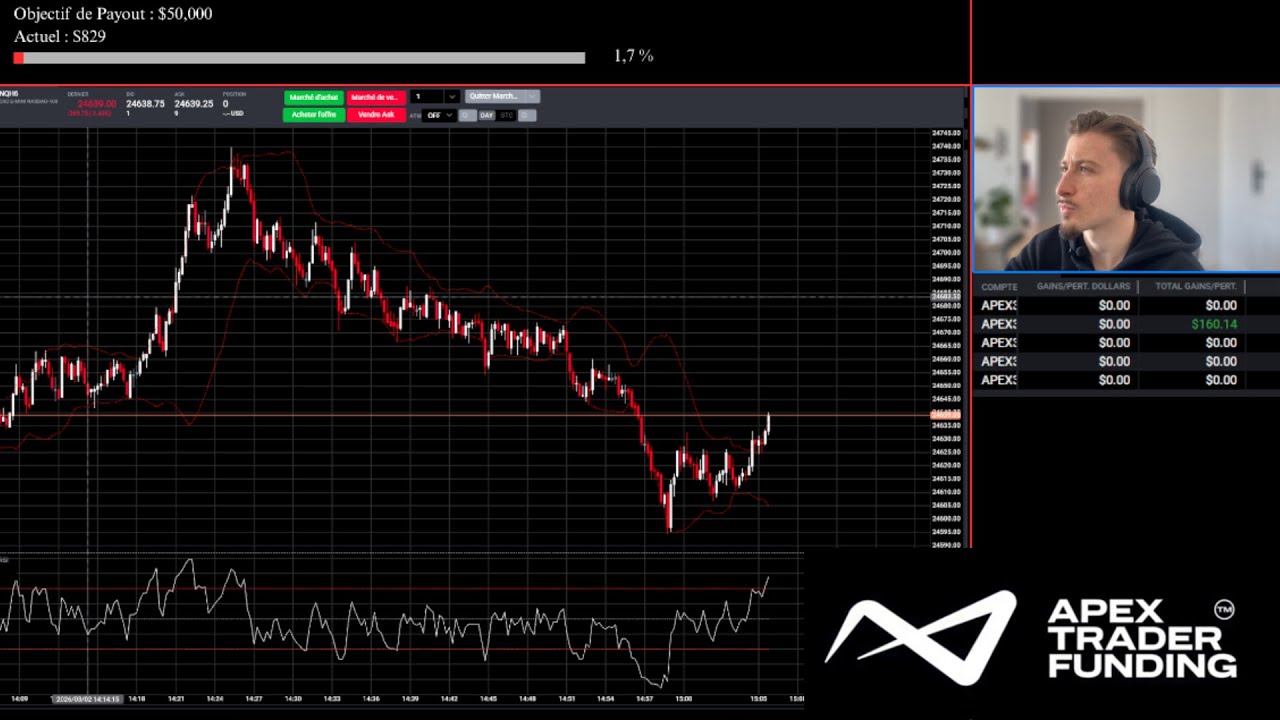
Task: Click the green Marché d'achat buy button
Action: tap(314, 97)
